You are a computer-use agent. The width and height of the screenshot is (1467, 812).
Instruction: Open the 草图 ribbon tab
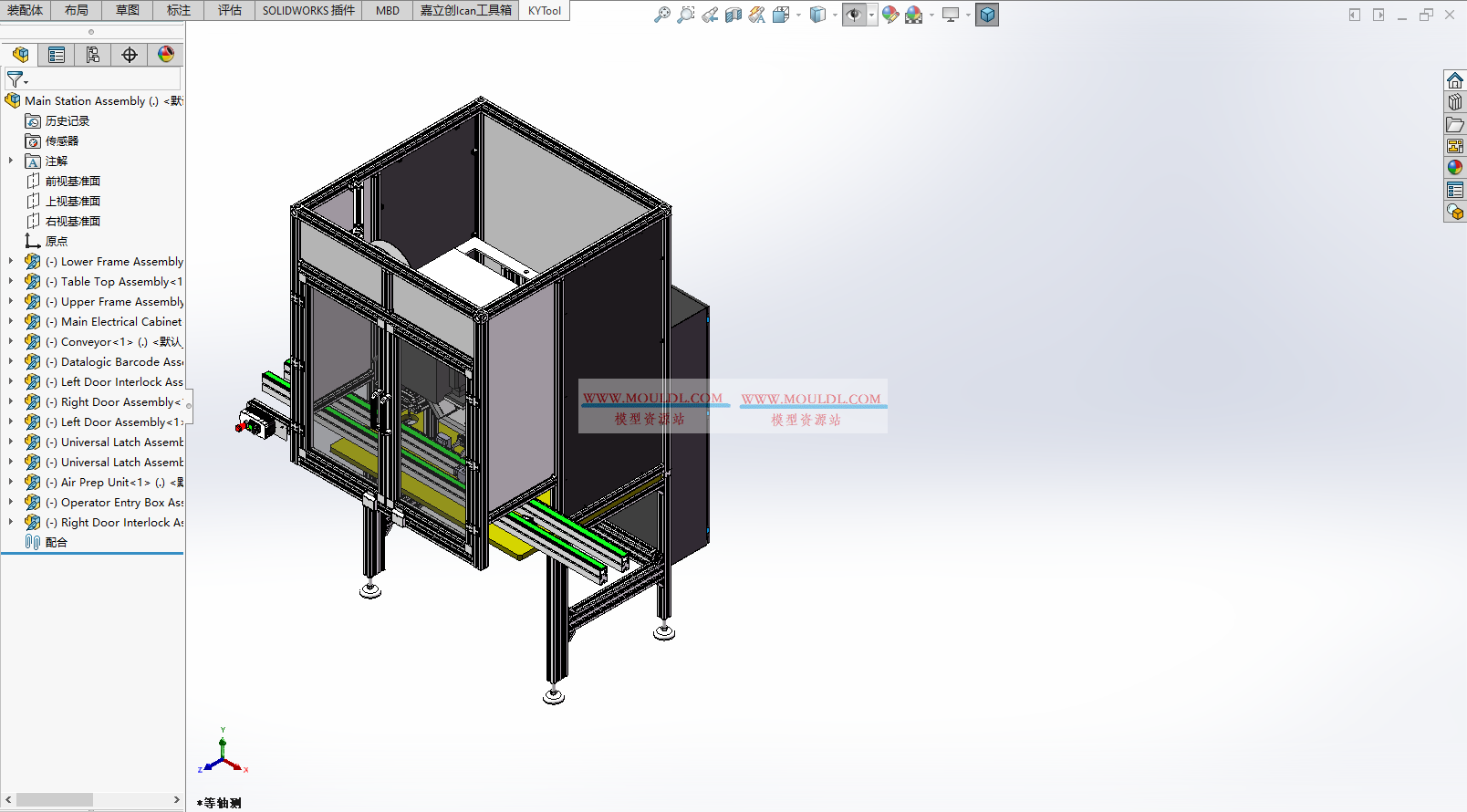coord(128,10)
